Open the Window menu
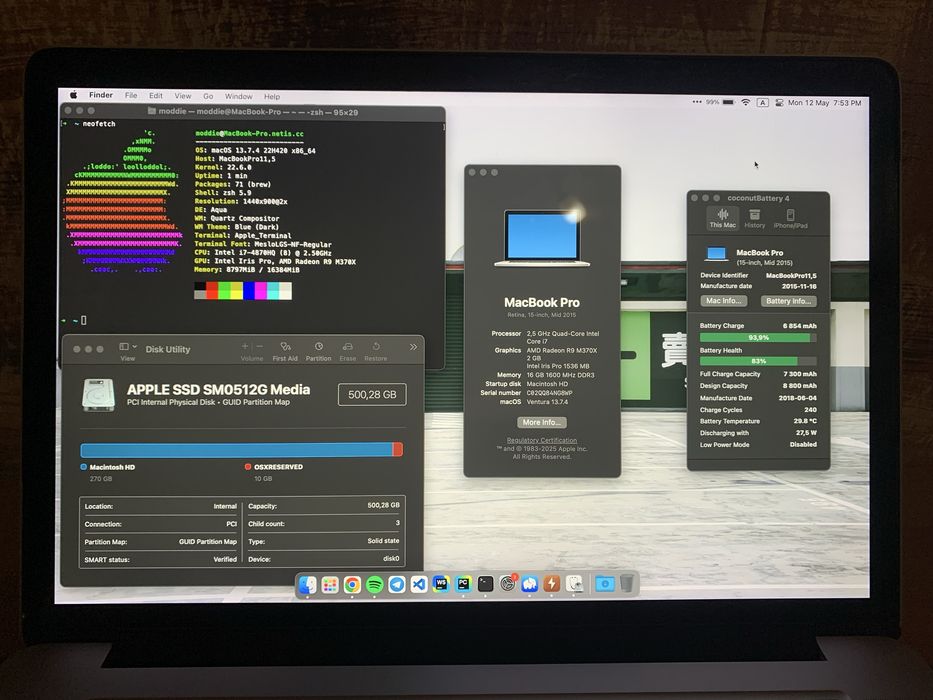The image size is (933, 700). [239, 96]
